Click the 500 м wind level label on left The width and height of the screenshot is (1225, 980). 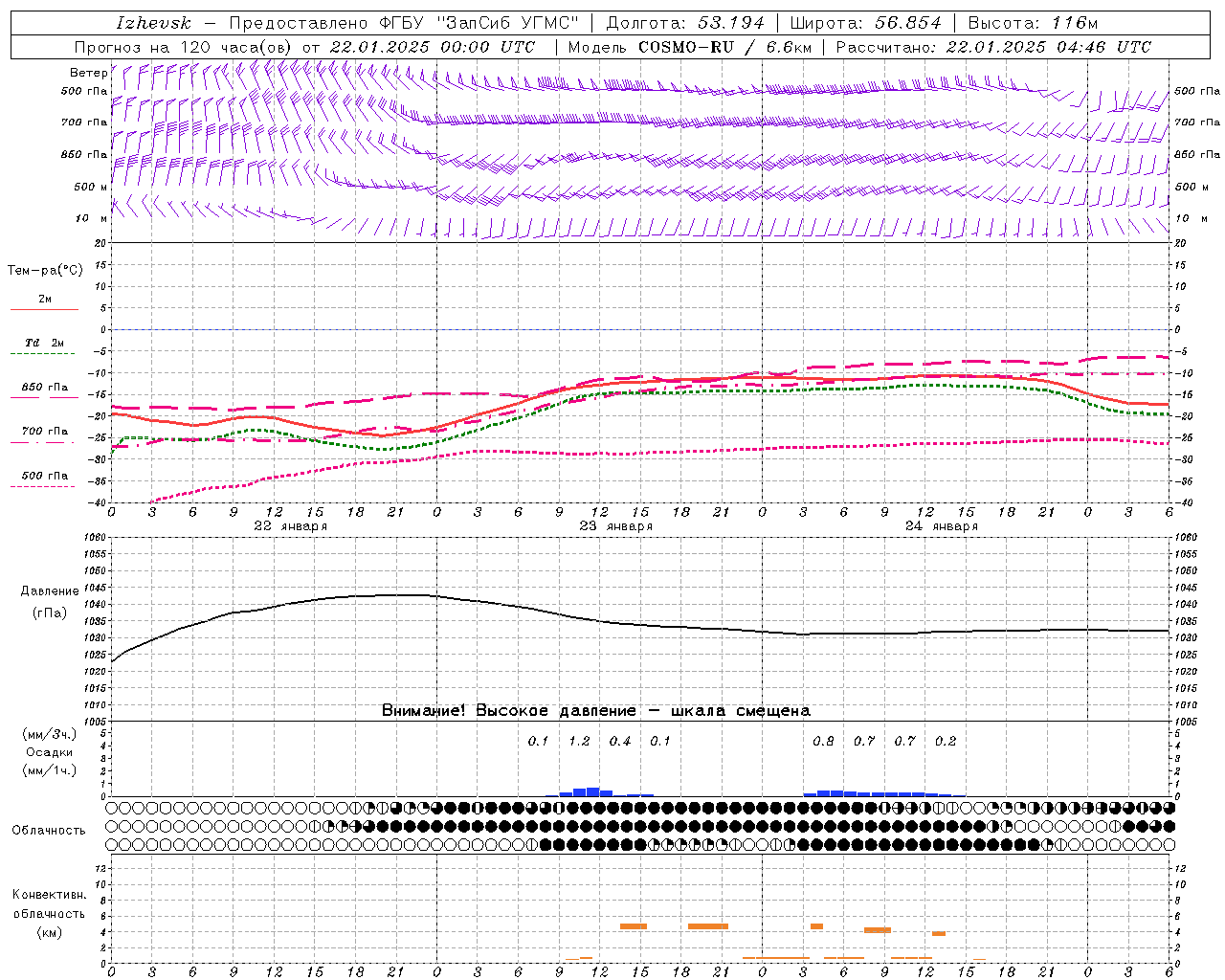pyautogui.click(x=91, y=188)
